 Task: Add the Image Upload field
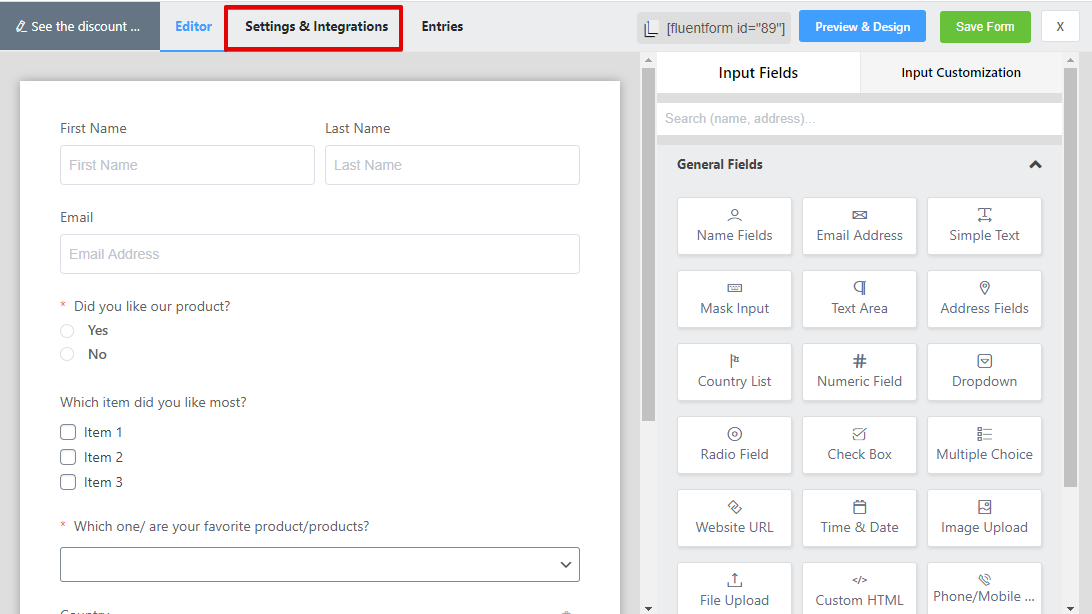pos(984,518)
